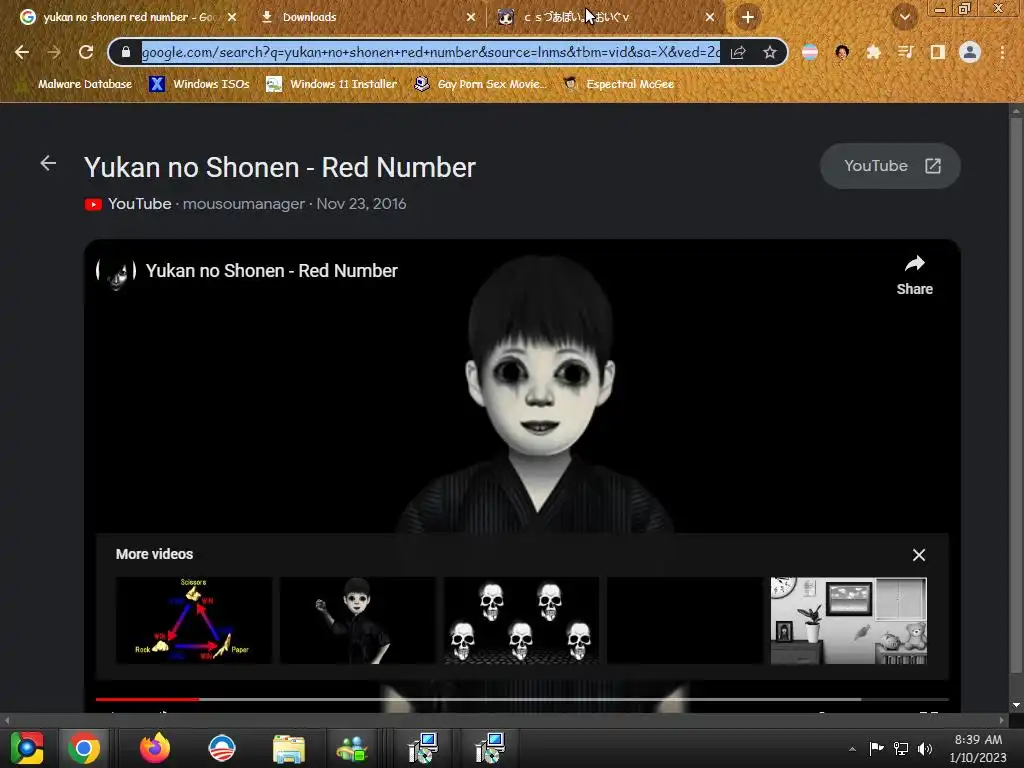This screenshot has width=1024, height=768.
Task: Open the Malware Database bookmark
Action: 76,84
